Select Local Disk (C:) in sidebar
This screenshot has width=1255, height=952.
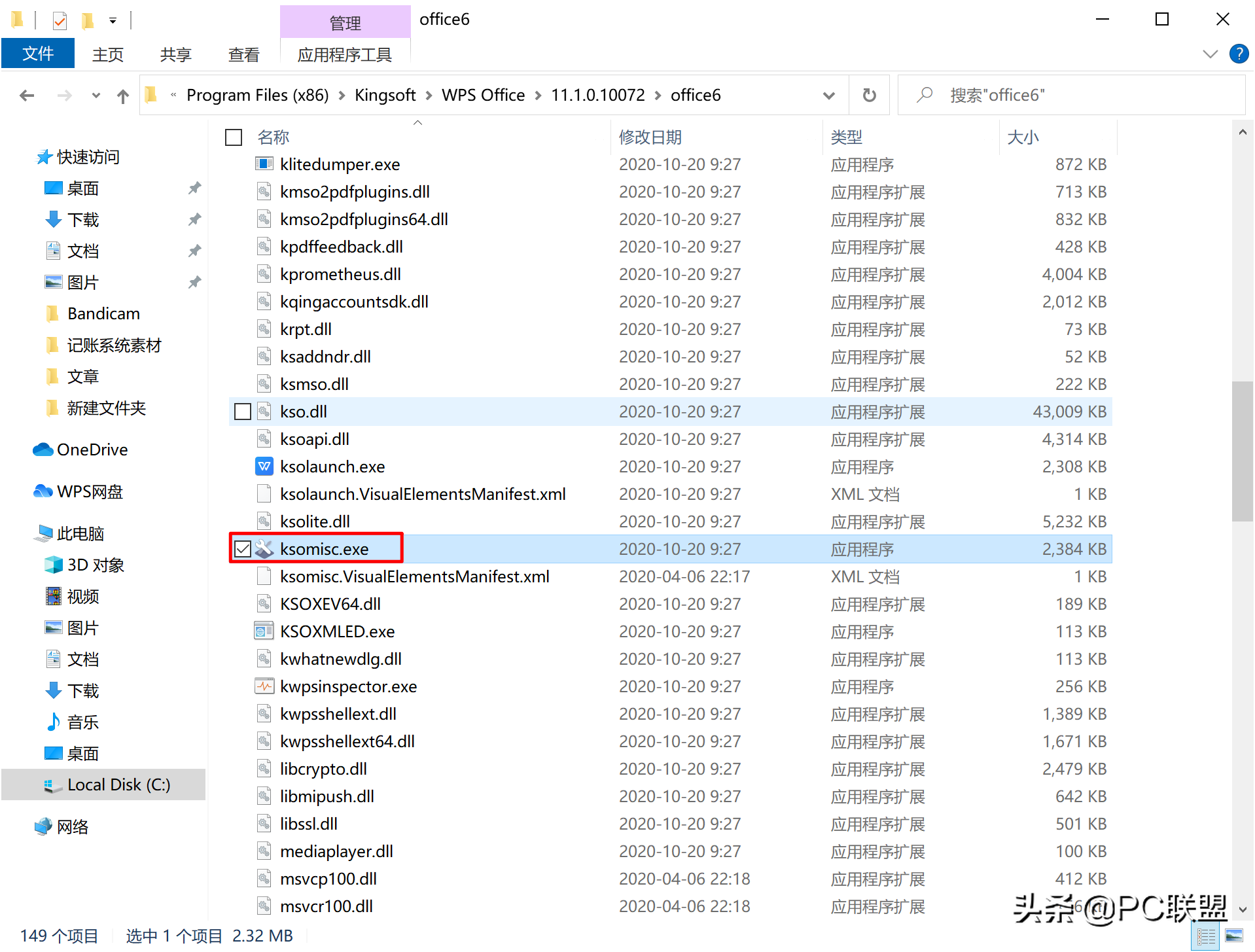pyautogui.click(x=103, y=785)
